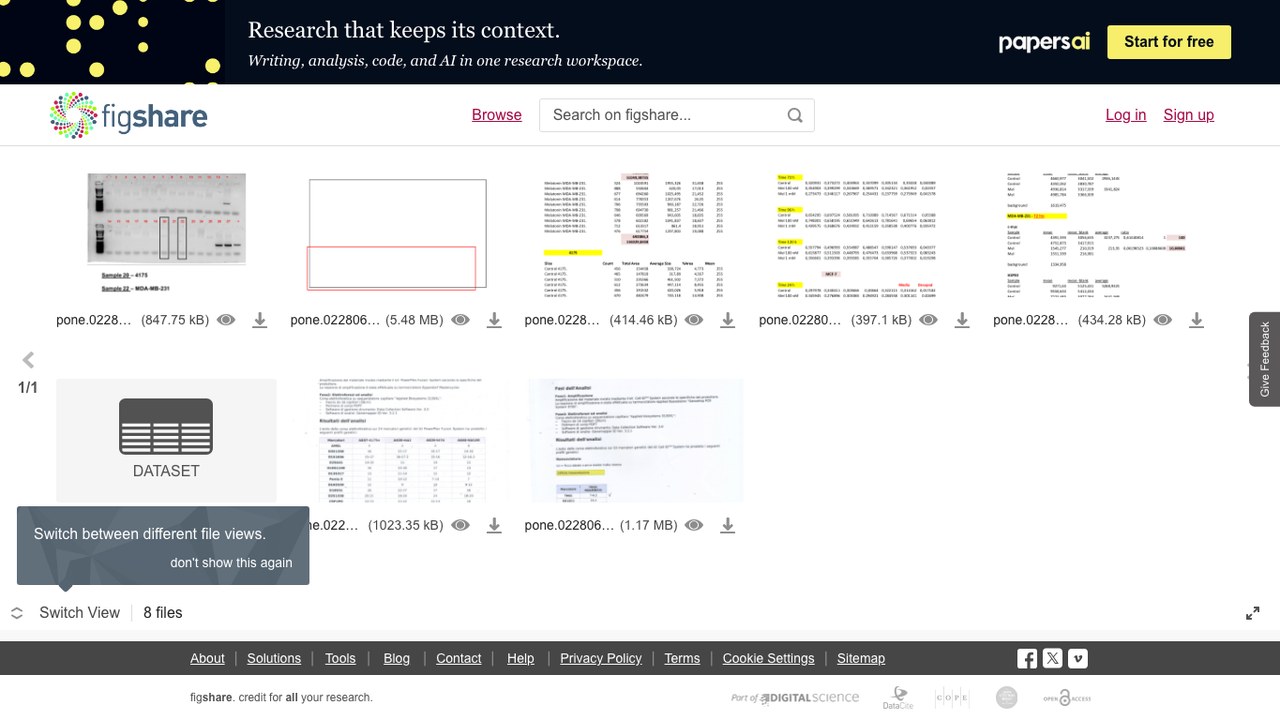
Task: Expand file viewer to fullscreen
Action: [x=1253, y=613]
